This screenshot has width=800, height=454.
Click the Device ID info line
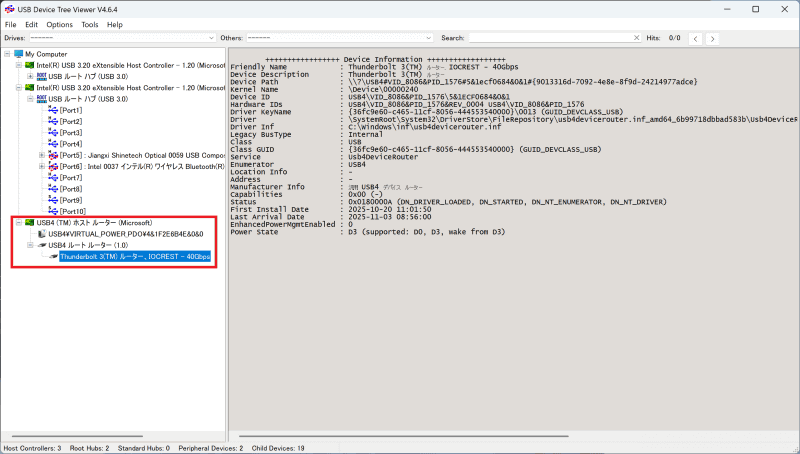coord(370,97)
